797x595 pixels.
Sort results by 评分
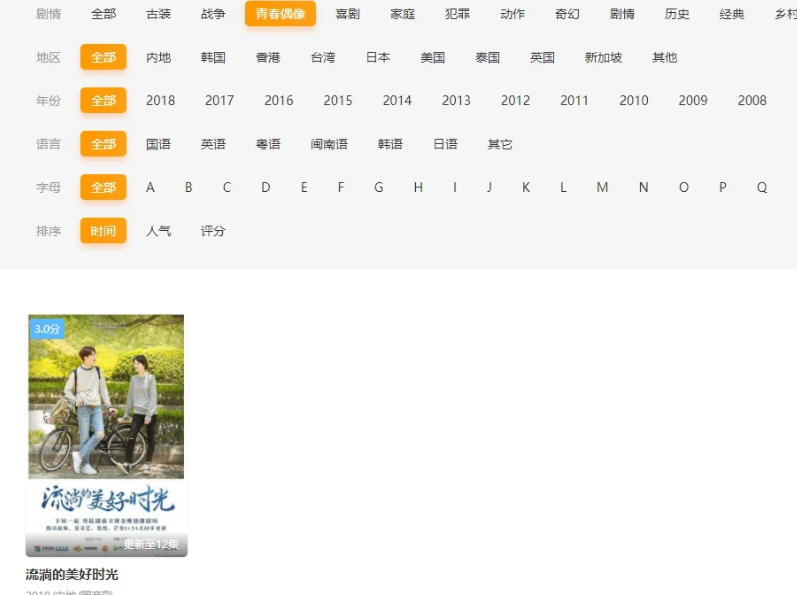213,231
